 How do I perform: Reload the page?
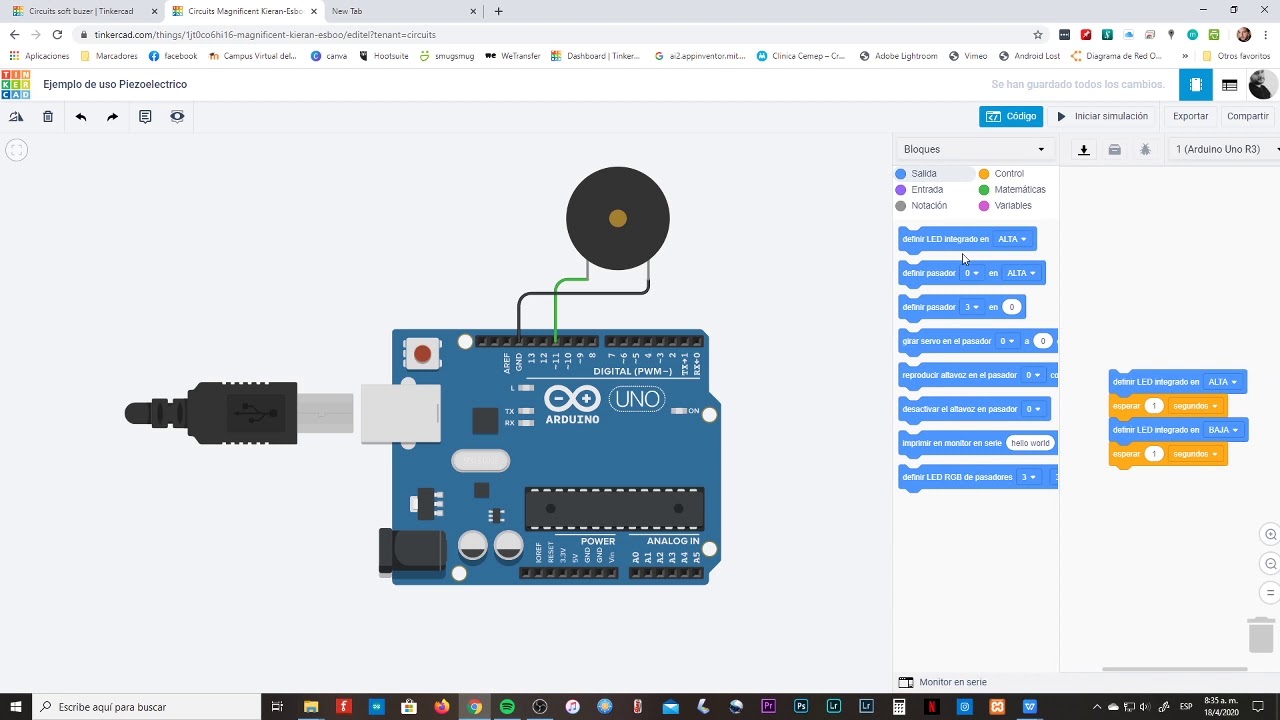point(57,34)
